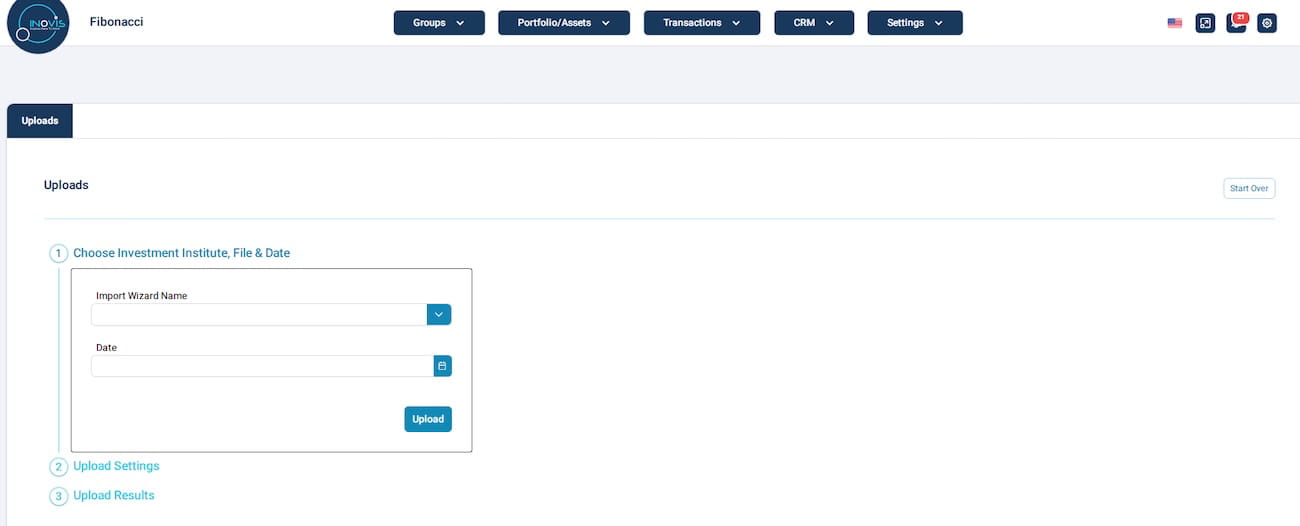Change language via the US flag icon
The height and width of the screenshot is (526, 1300).
point(1175,23)
